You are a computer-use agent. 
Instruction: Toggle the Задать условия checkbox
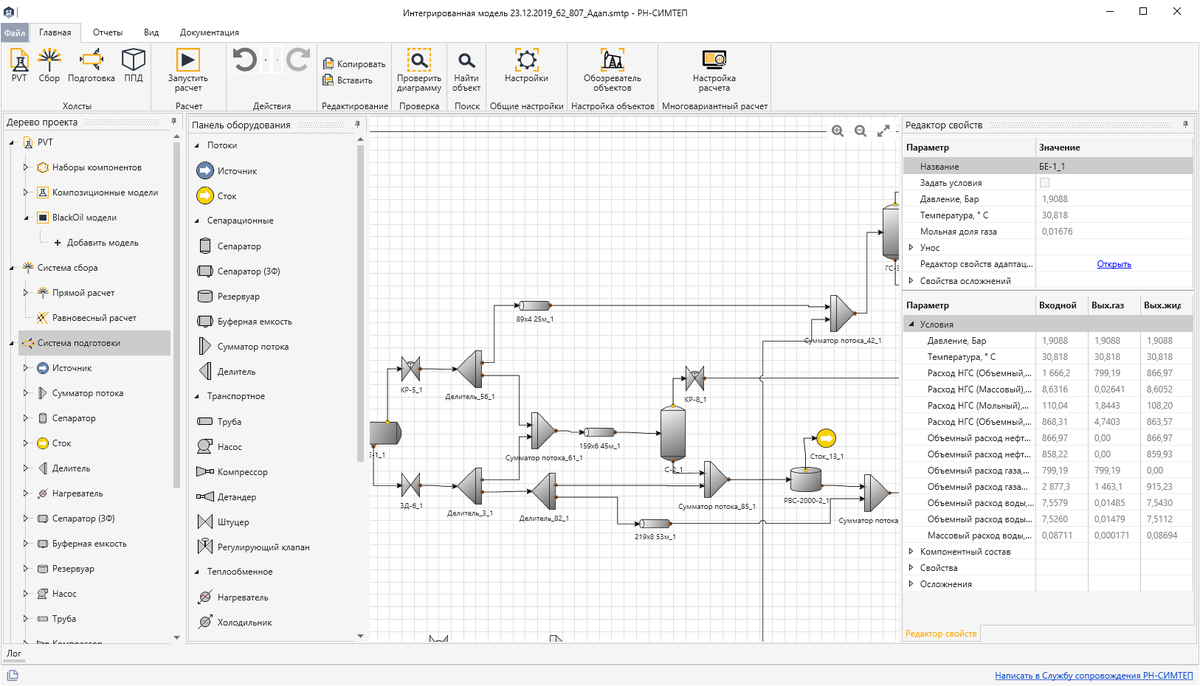pos(1045,183)
